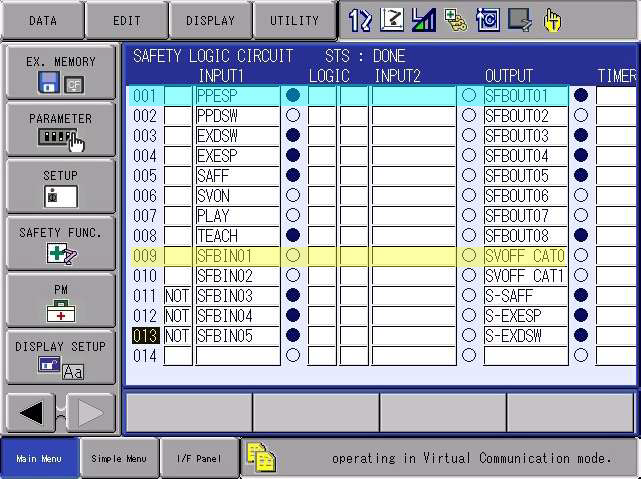Click the input status indicator for TEACH
The image size is (641, 479).
(x=293, y=235)
